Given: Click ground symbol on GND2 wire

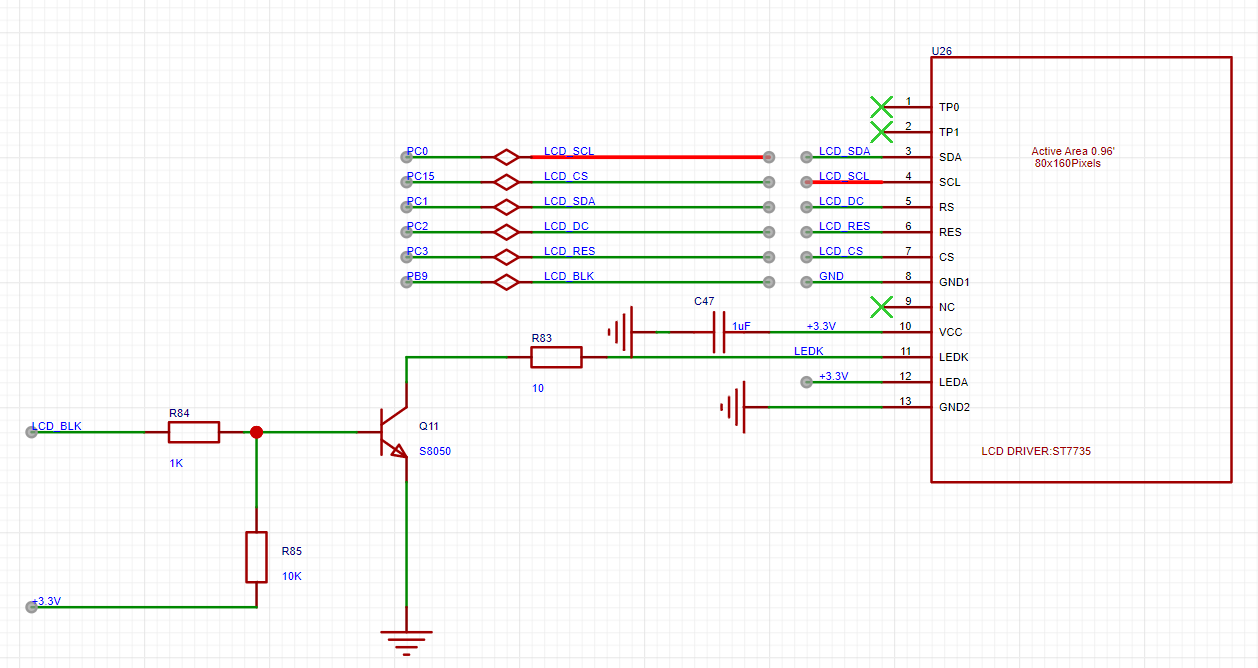Looking at the screenshot, I should coord(733,407).
